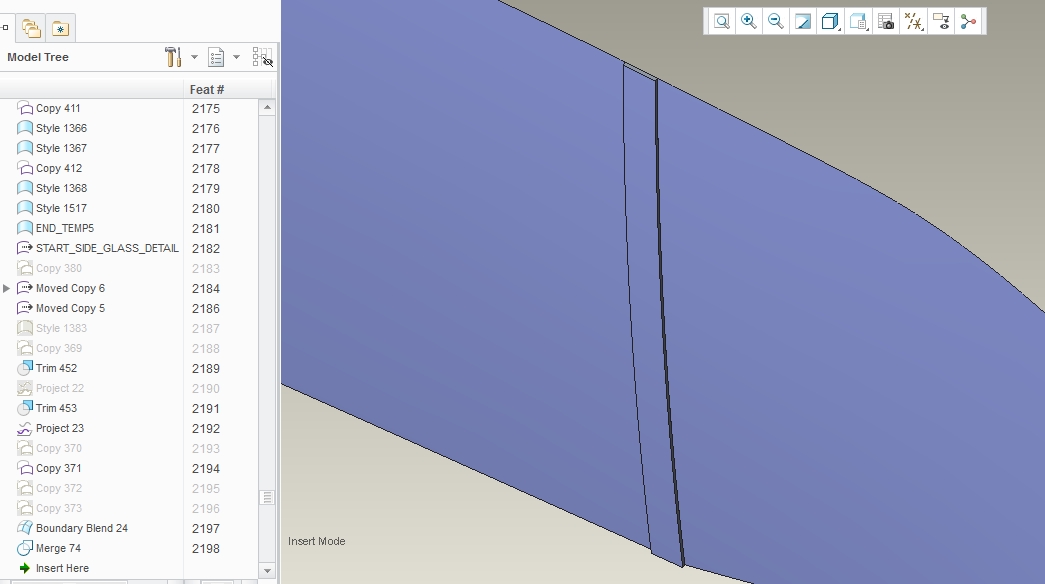Select the Copy 371 feature
Image resolution: width=1045 pixels, height=584 pixels.
point(59,468)
